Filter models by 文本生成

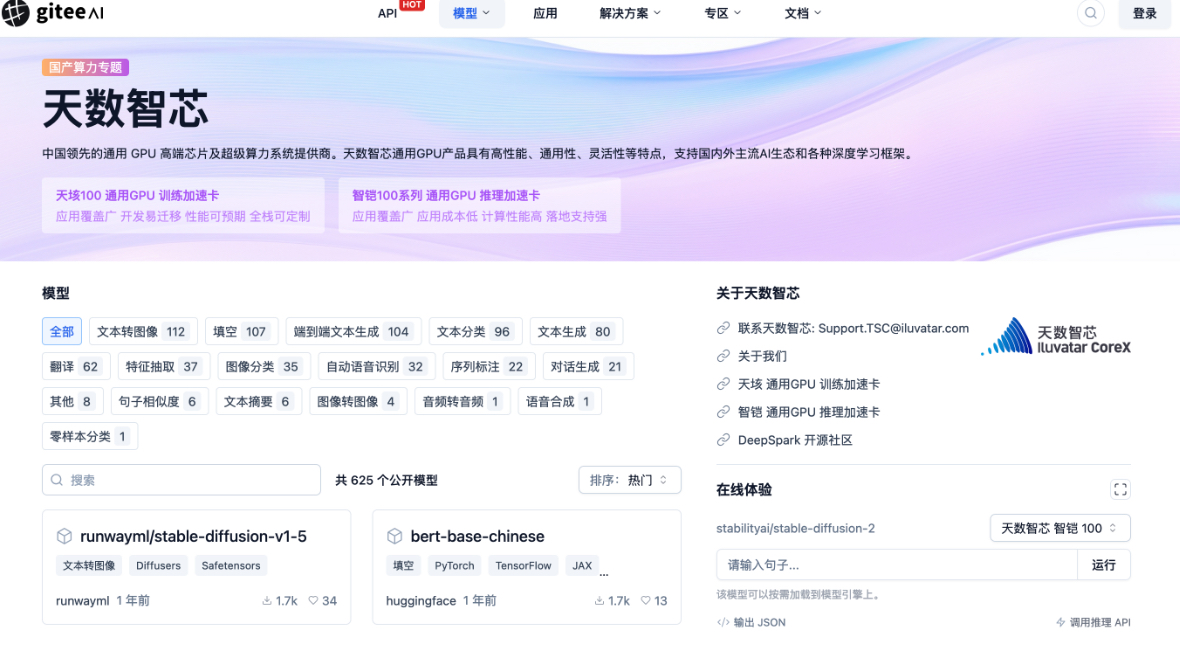576,332
